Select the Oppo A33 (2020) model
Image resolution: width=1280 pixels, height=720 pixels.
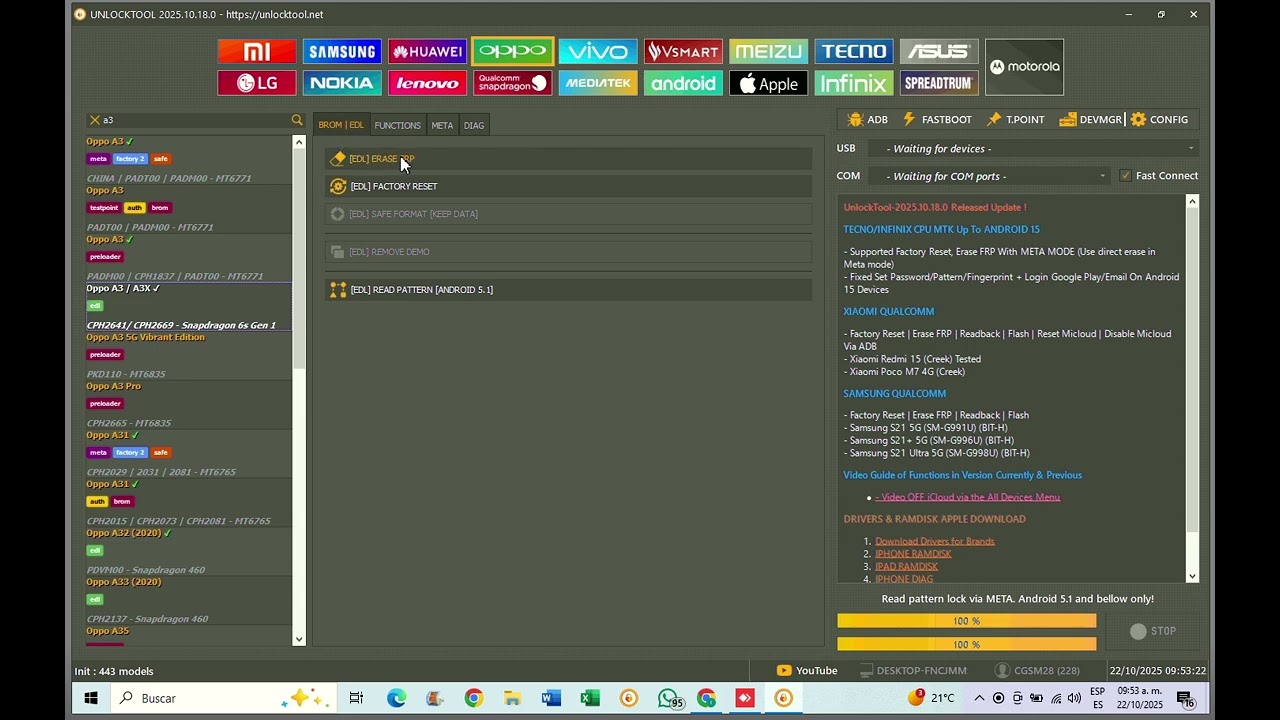click(188, 600)
